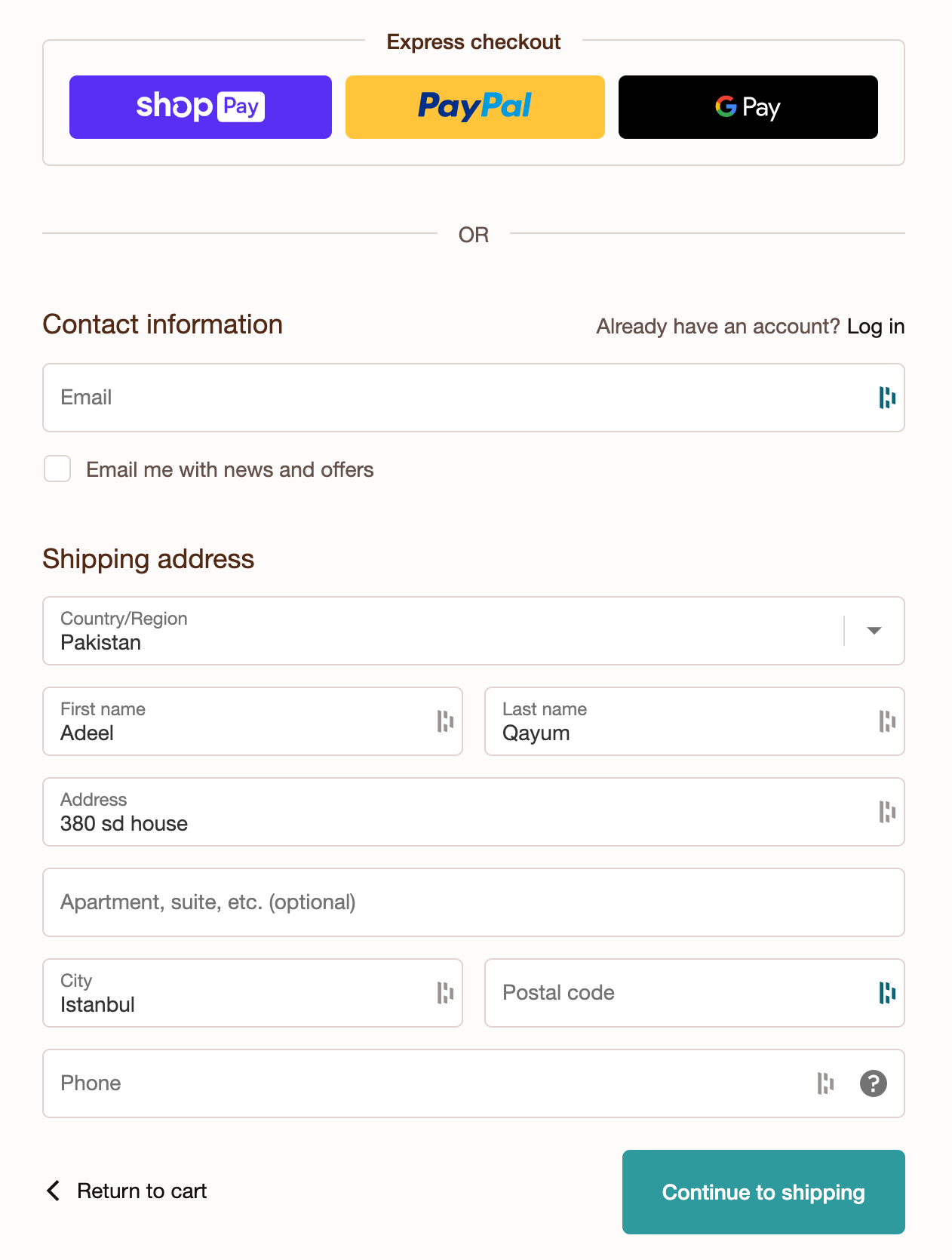Click the autofill icon in Email field
The height and width of the screenshot is (1260, 952).
(x=887, y=398)
